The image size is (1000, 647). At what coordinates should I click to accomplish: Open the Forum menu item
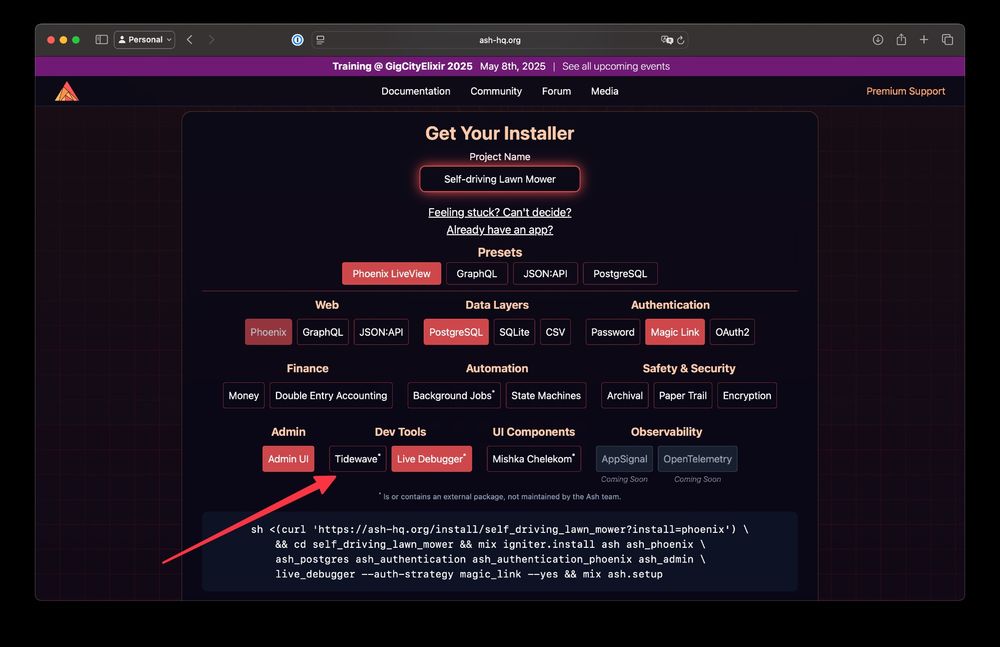pyautogui.click(x=557, y=91)
